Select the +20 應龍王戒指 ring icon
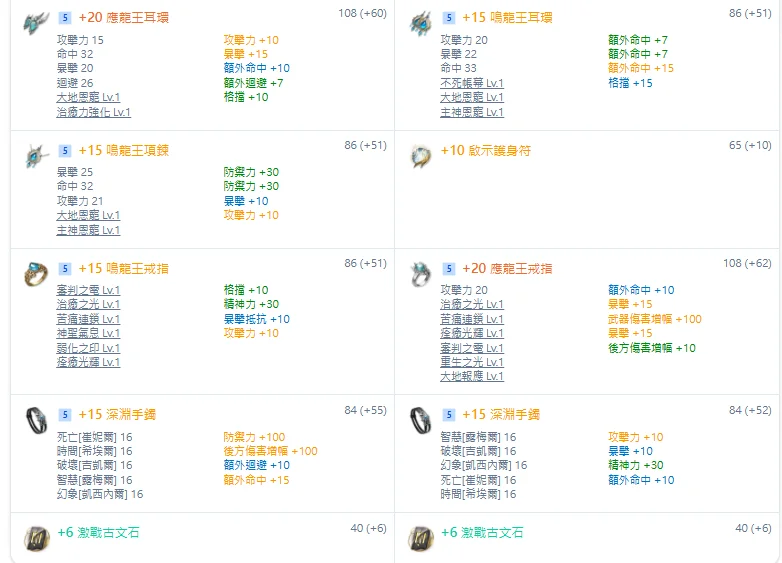 (x=420, y=275)
